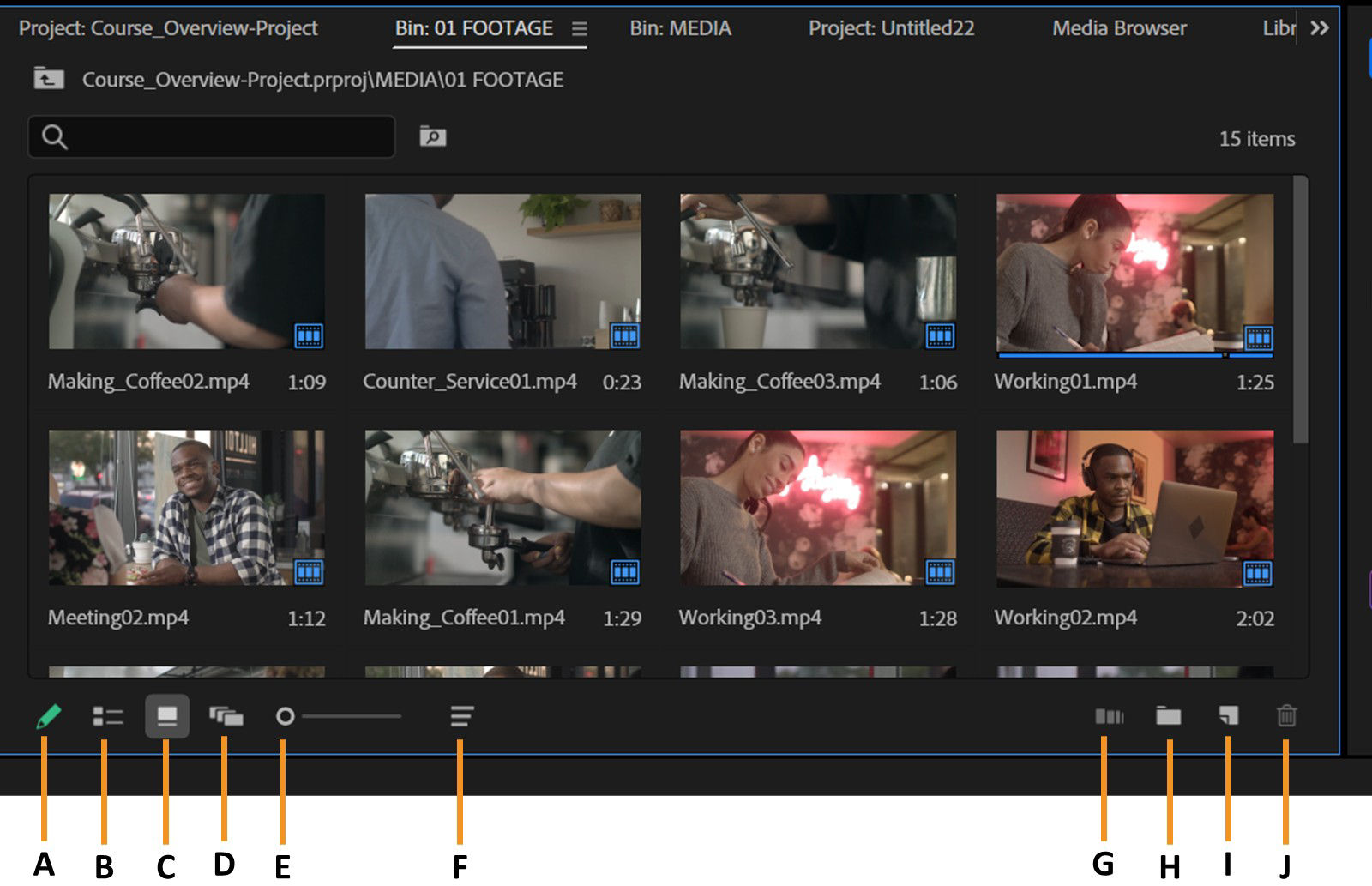This screenshot has height=886, width=1372.
Task: Open the advanced Find dialog
Action: 432,136
